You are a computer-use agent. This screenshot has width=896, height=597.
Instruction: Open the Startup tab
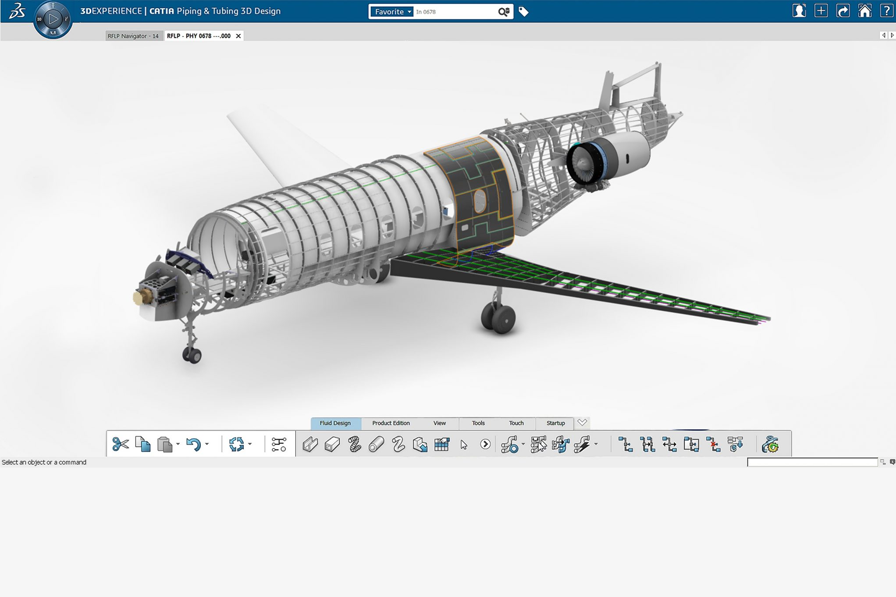[555, 423]
